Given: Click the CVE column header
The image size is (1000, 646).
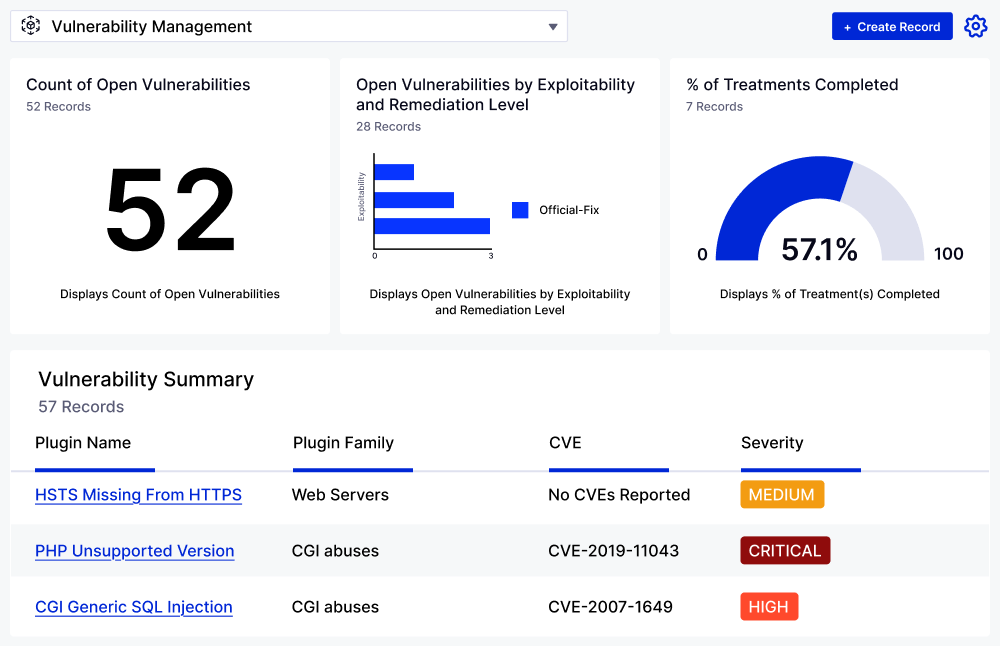Looking at the screenshot, I should (564, 443).
